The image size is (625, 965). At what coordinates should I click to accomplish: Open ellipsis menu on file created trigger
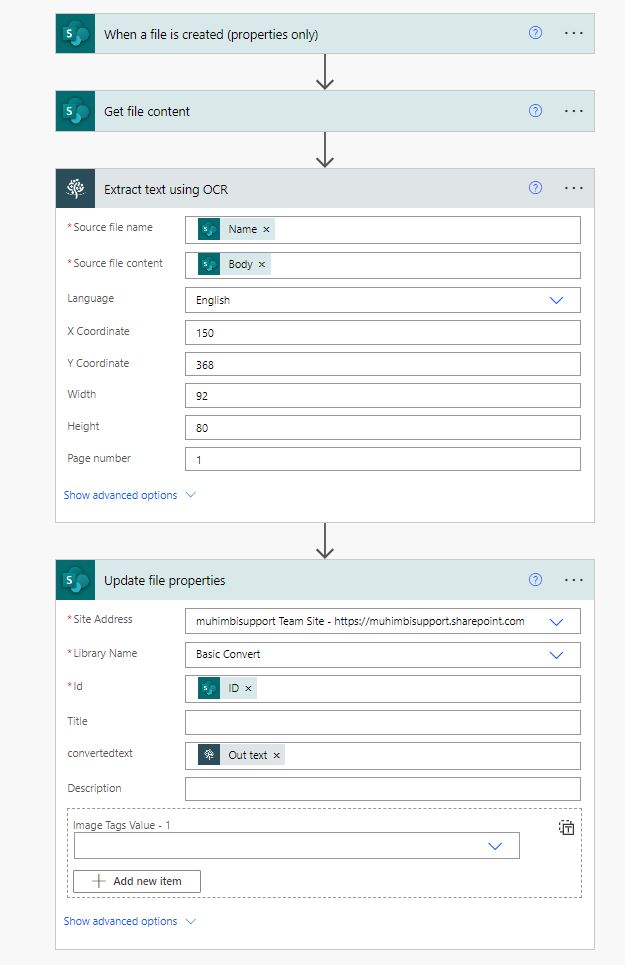tap(573, 33)
